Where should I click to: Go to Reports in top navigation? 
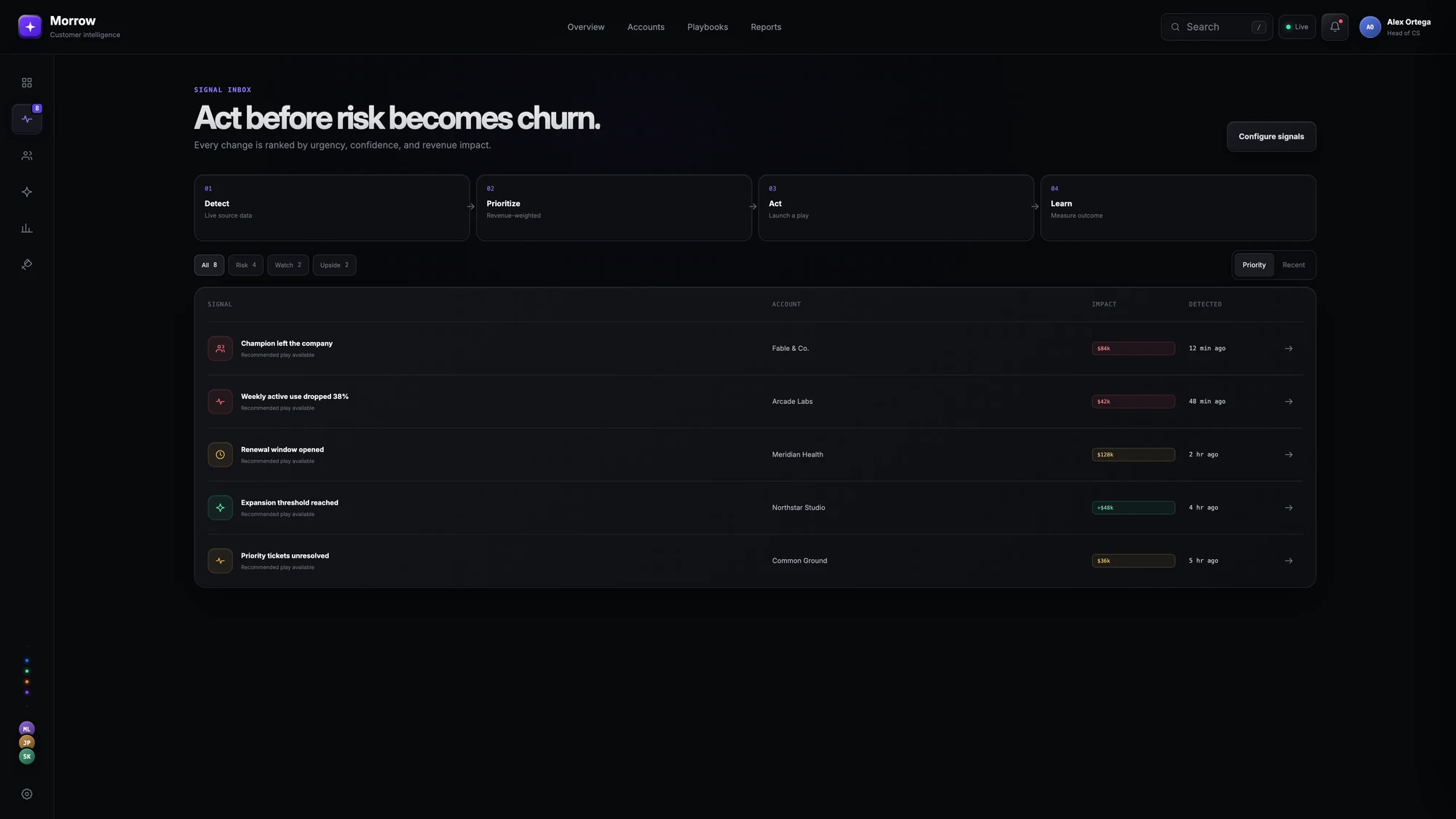coord(766,27)
